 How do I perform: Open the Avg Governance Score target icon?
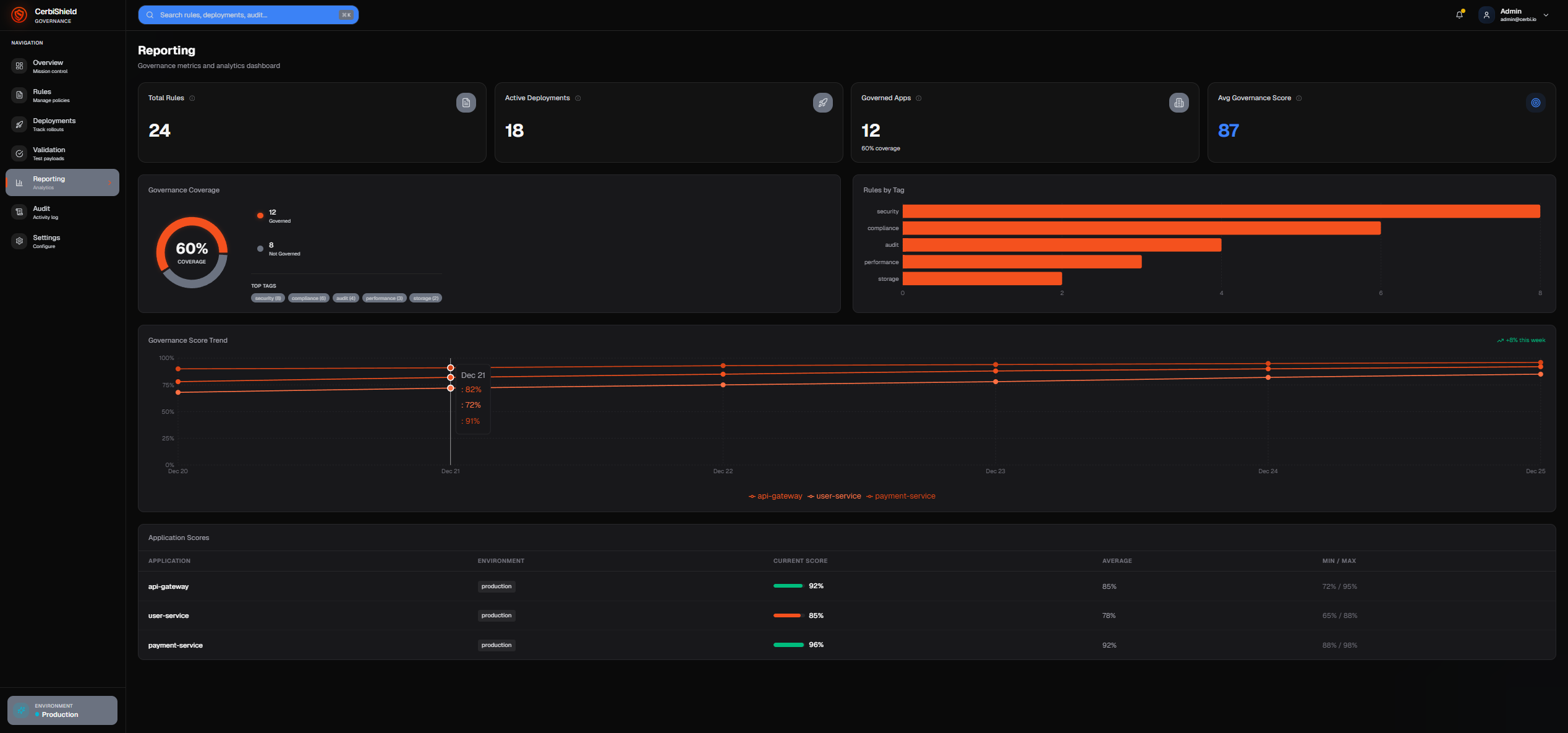tap(1535, 103)
